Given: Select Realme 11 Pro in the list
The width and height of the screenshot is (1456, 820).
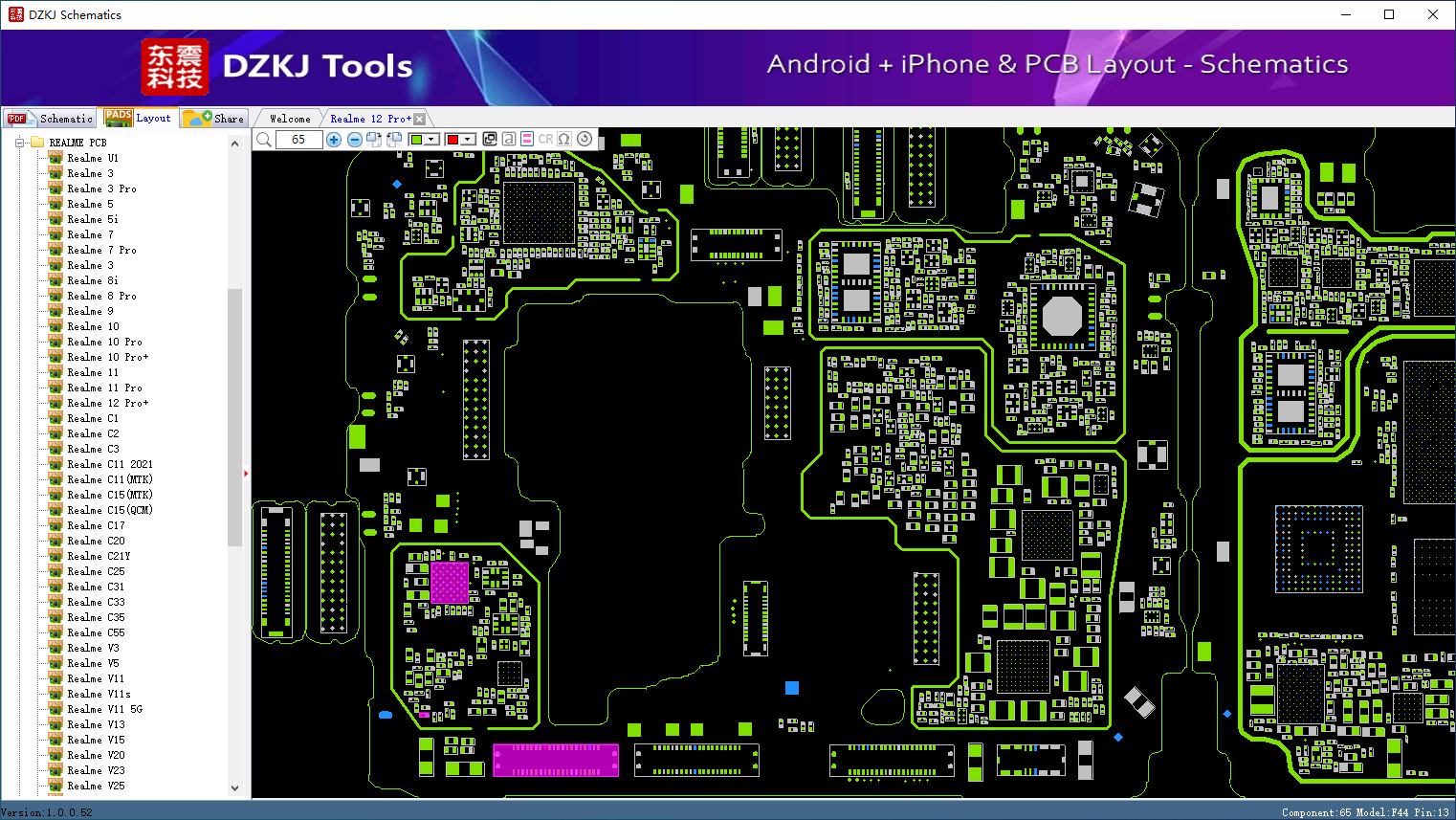Looking at the screenshot, I should pos(104,388).
